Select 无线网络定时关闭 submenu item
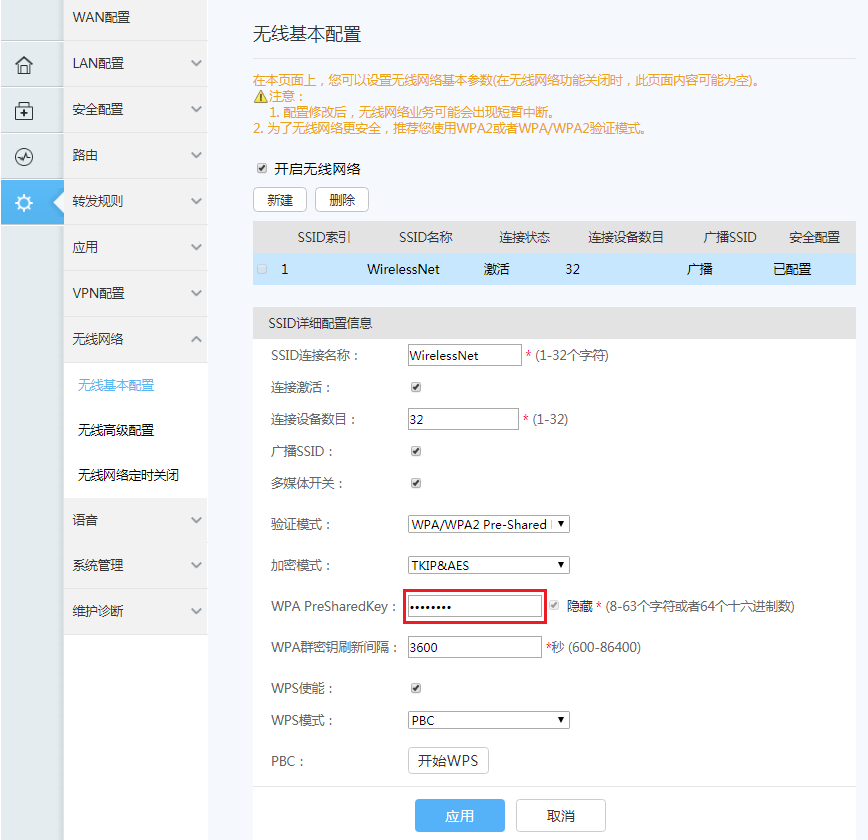Image resolution: width=868 pixels, height=840 pixels. (128, 475)
